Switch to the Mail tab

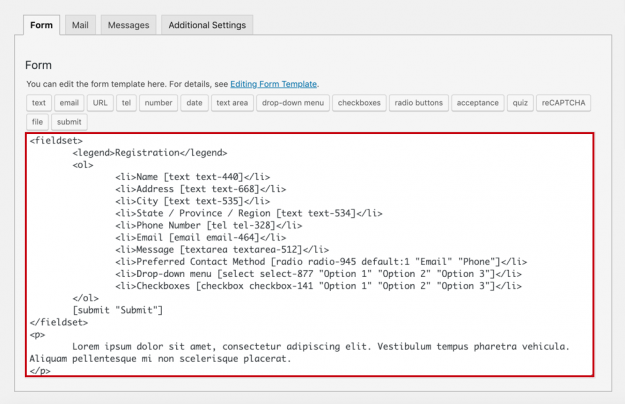point(80,24)
